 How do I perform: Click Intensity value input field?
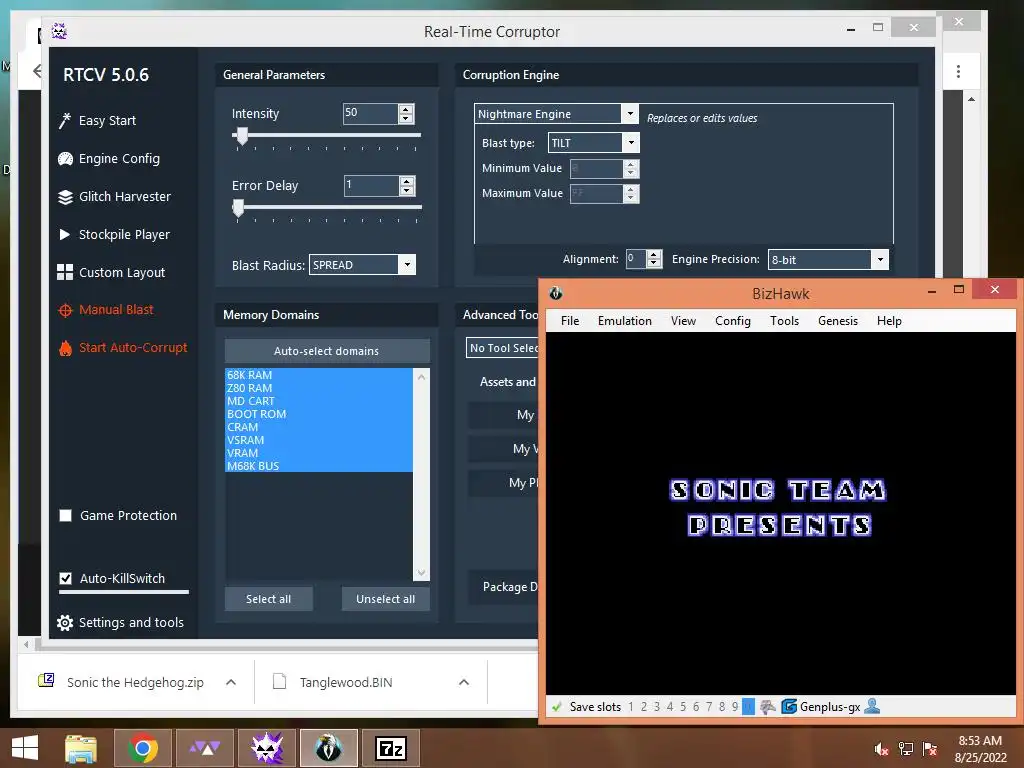tap(370, 113)
